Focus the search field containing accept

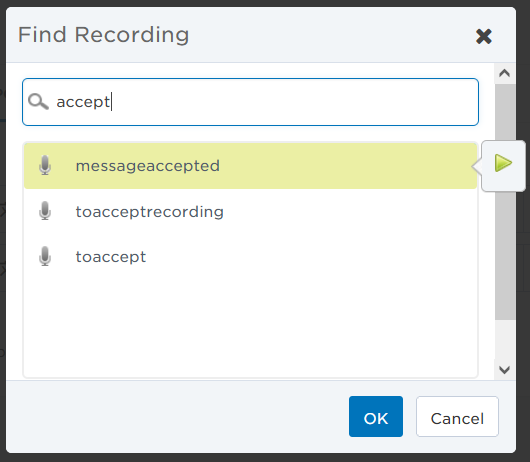pos(250,102)
